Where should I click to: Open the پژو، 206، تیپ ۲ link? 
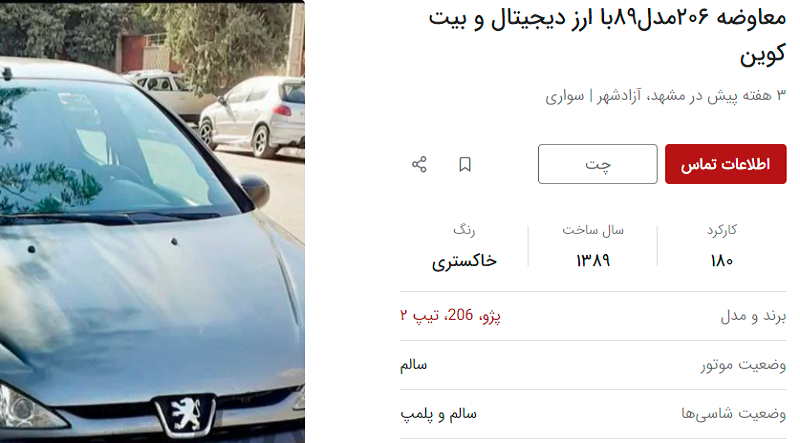pyautogui.click(x=451, y=316)
